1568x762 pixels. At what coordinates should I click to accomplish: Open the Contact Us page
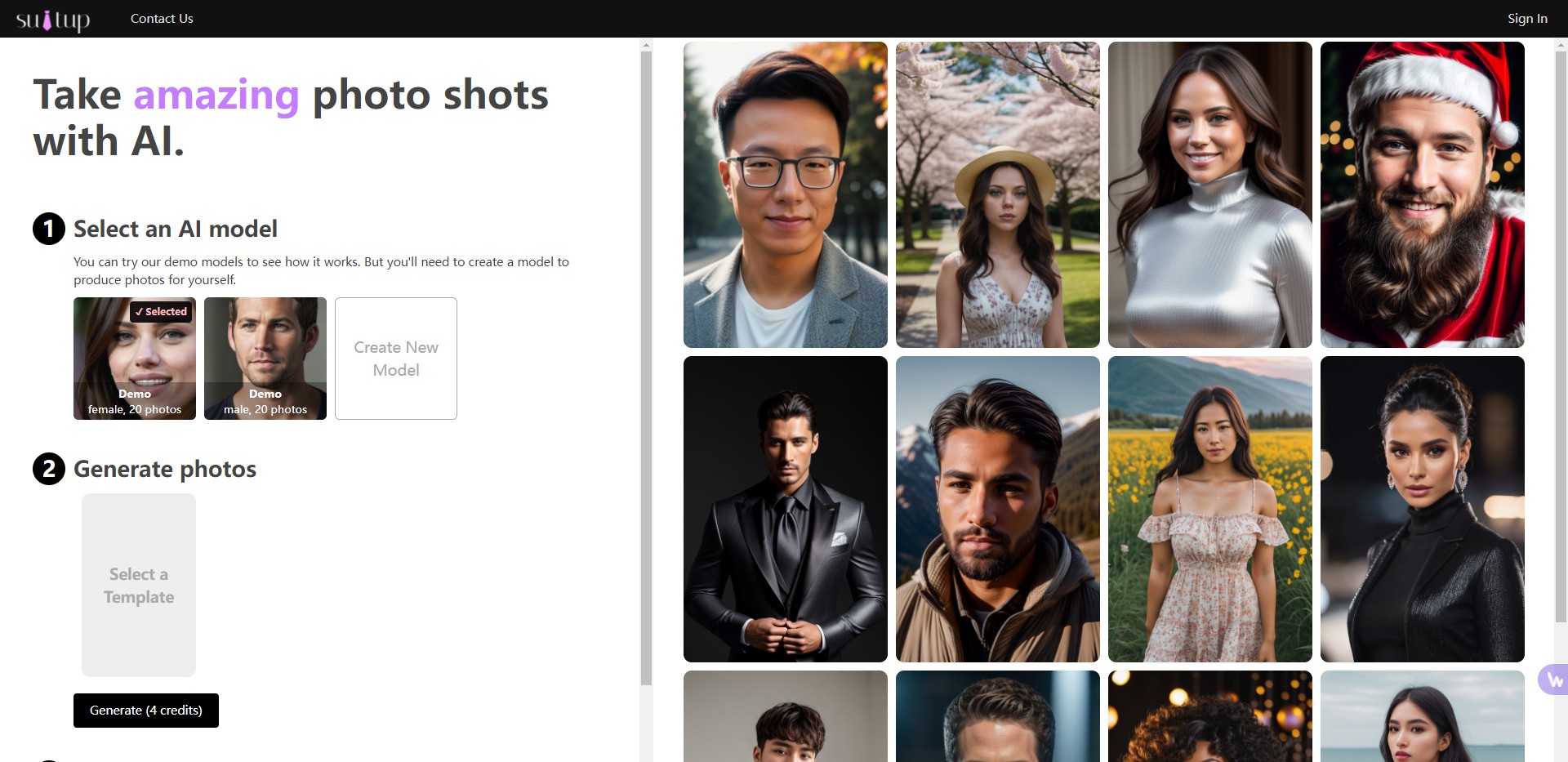click(161, 18)
